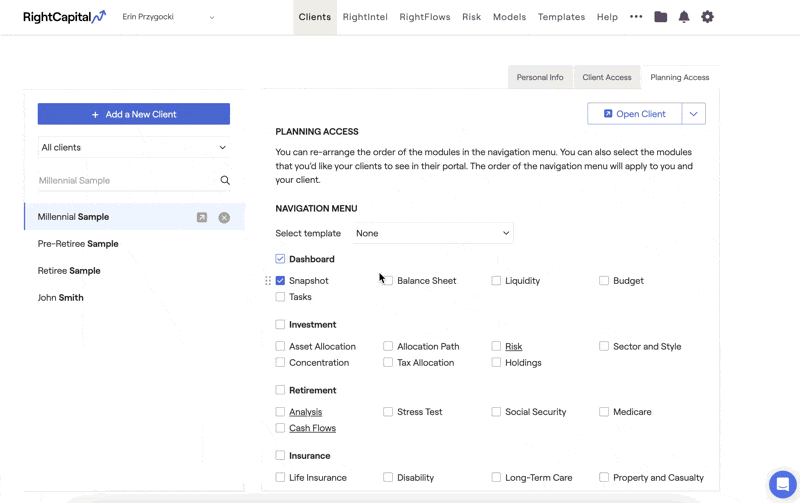Image resolution: width=800 pixels, height=503 pixels.
Task: Enable Property and Casualty checkbox
Action: click(604, 477)
